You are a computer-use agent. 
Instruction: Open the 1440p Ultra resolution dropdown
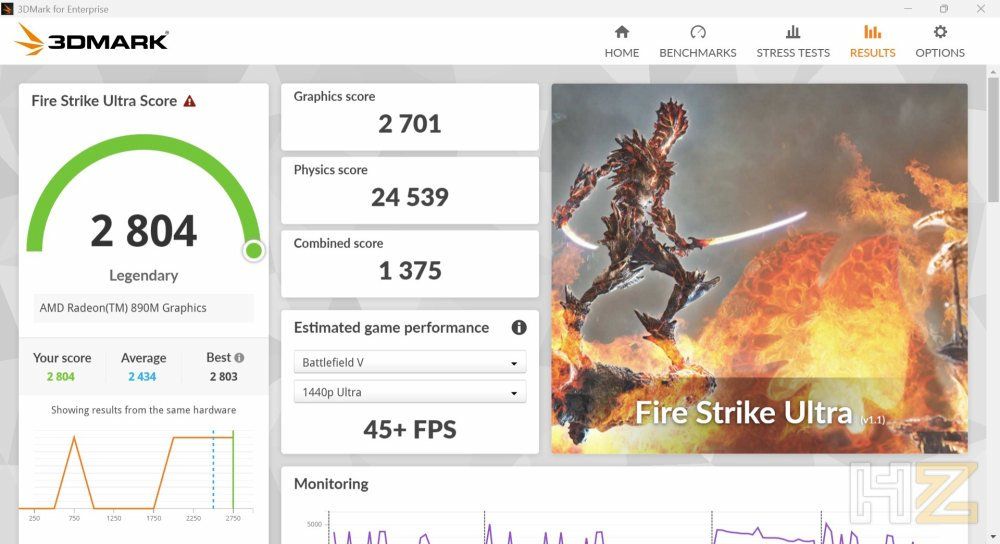pyautogui.click(x=410, y=392)
